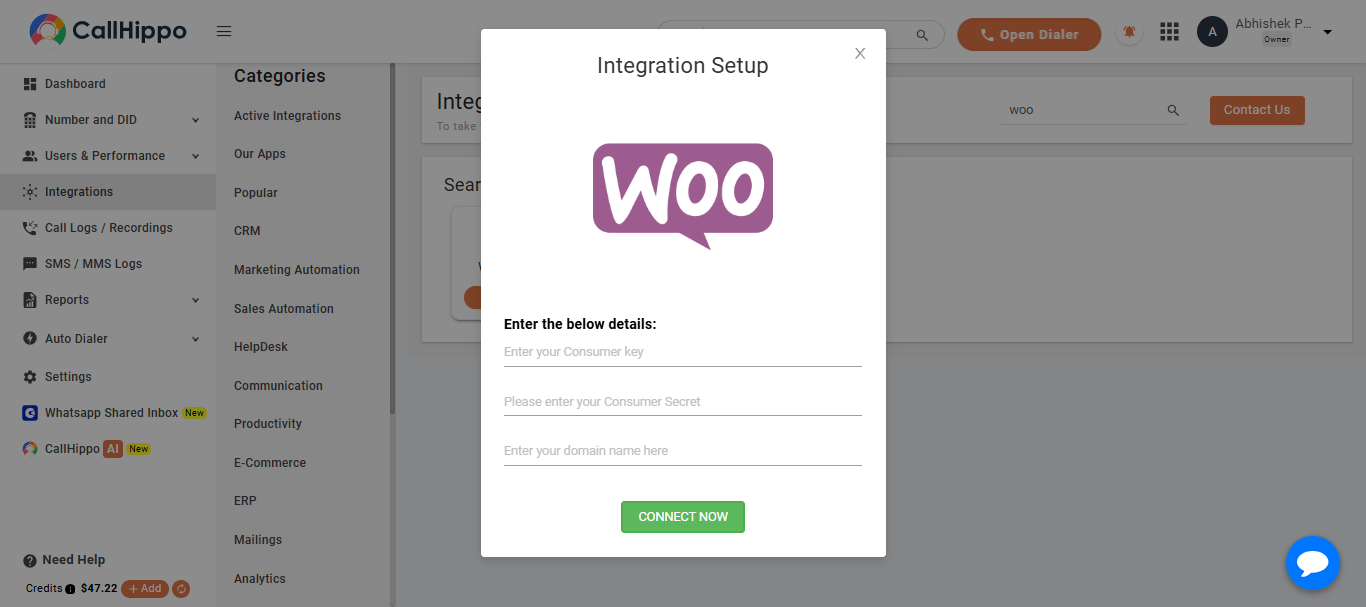This screenshot has height=607, width=1366.
Task: Select CRM category
Action: [247, 231]
